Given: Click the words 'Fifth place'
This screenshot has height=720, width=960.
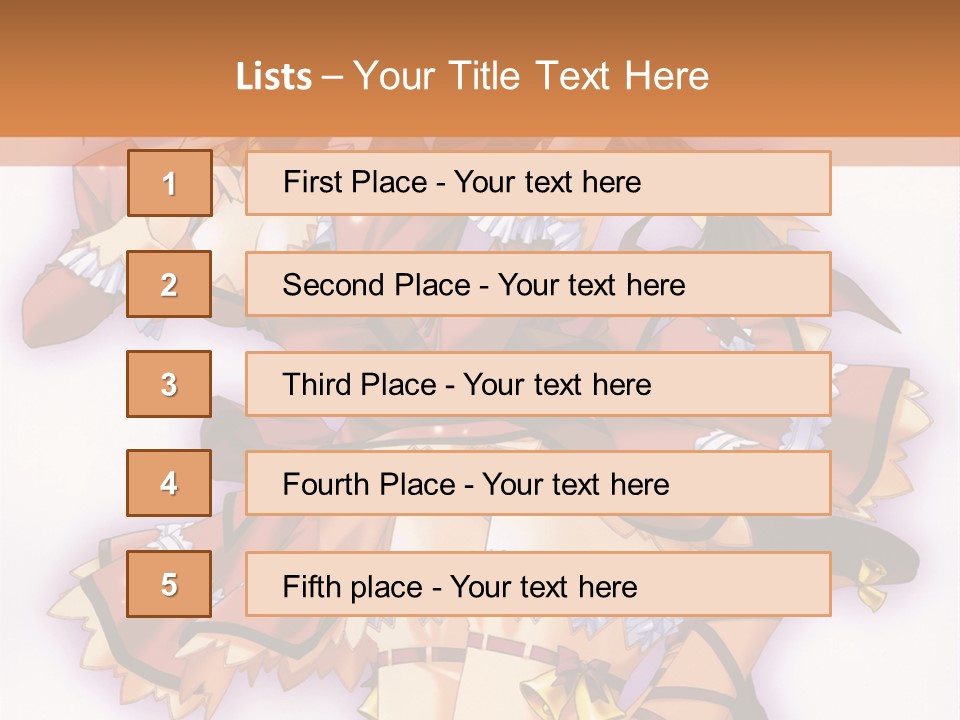Looking at the screenshot, I should pyautogui.click(x=353, y=587).
